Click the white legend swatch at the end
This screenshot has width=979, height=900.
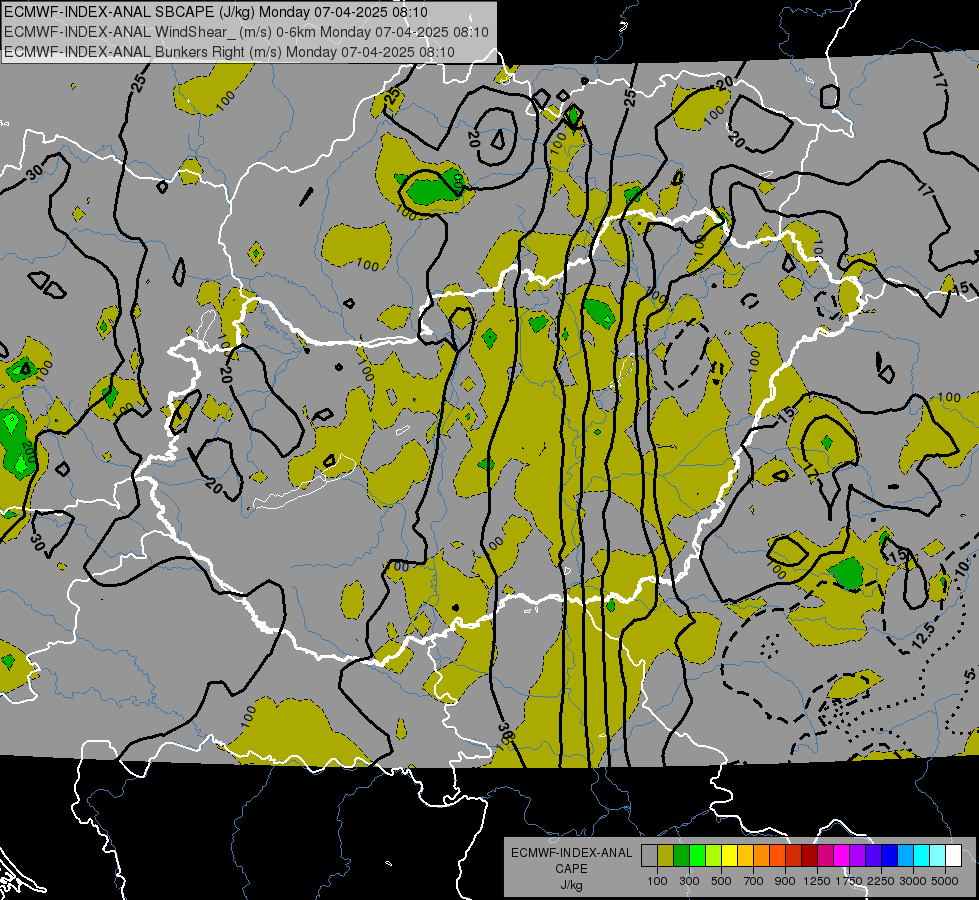953,856
